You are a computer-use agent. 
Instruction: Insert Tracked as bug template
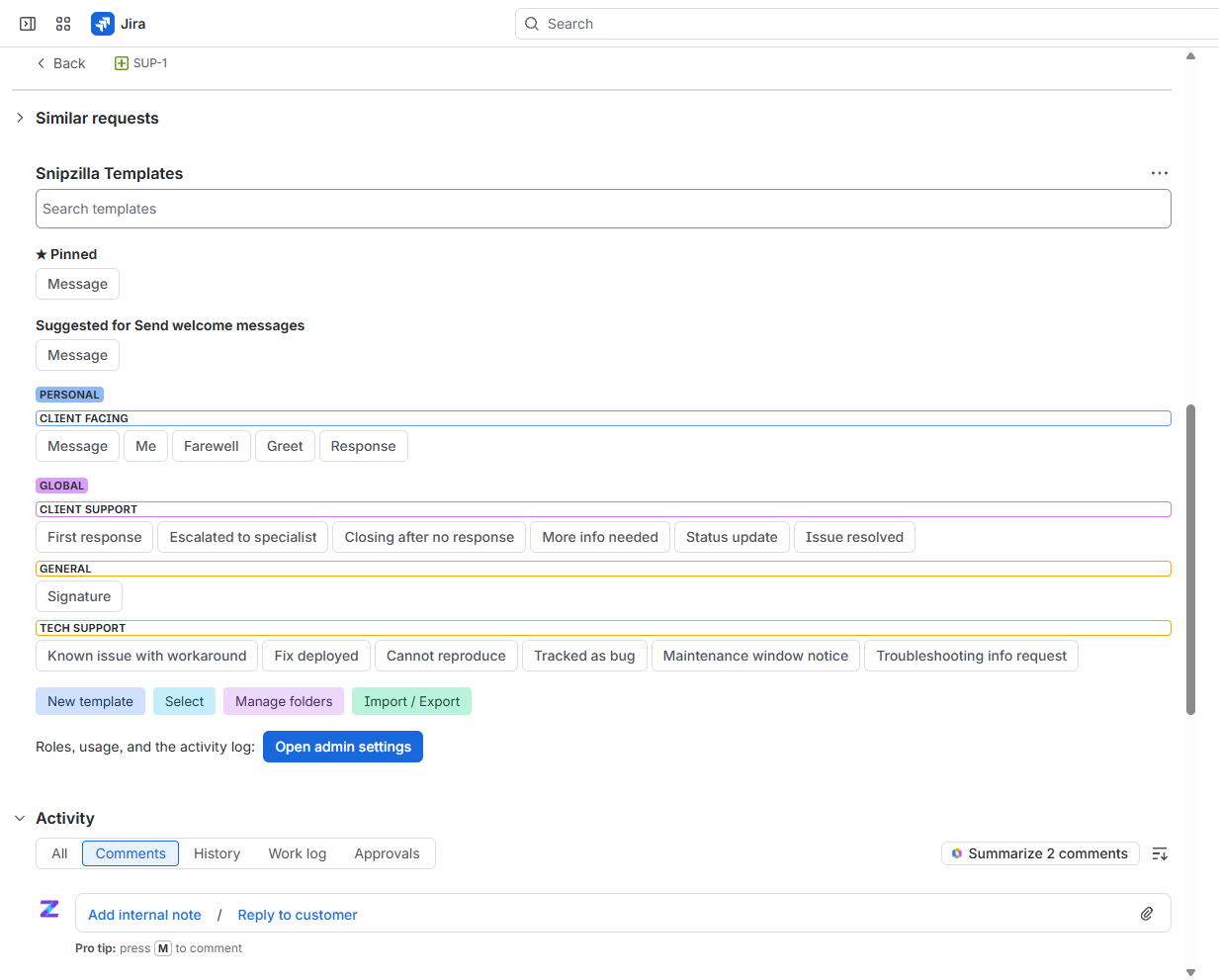tap(584, 656)
